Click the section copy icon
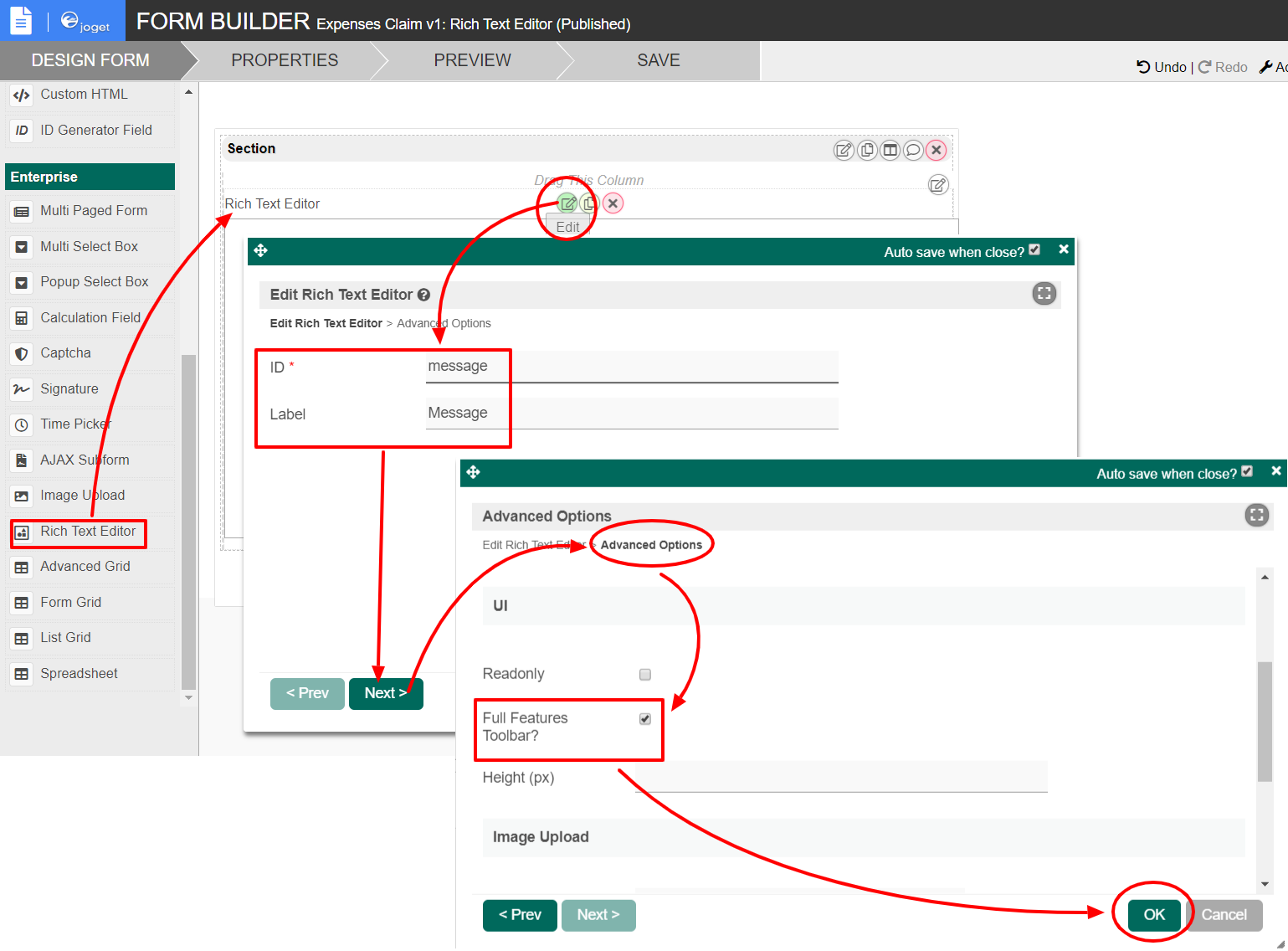This screenshot has height=951, width=1288. pos(867,150)
